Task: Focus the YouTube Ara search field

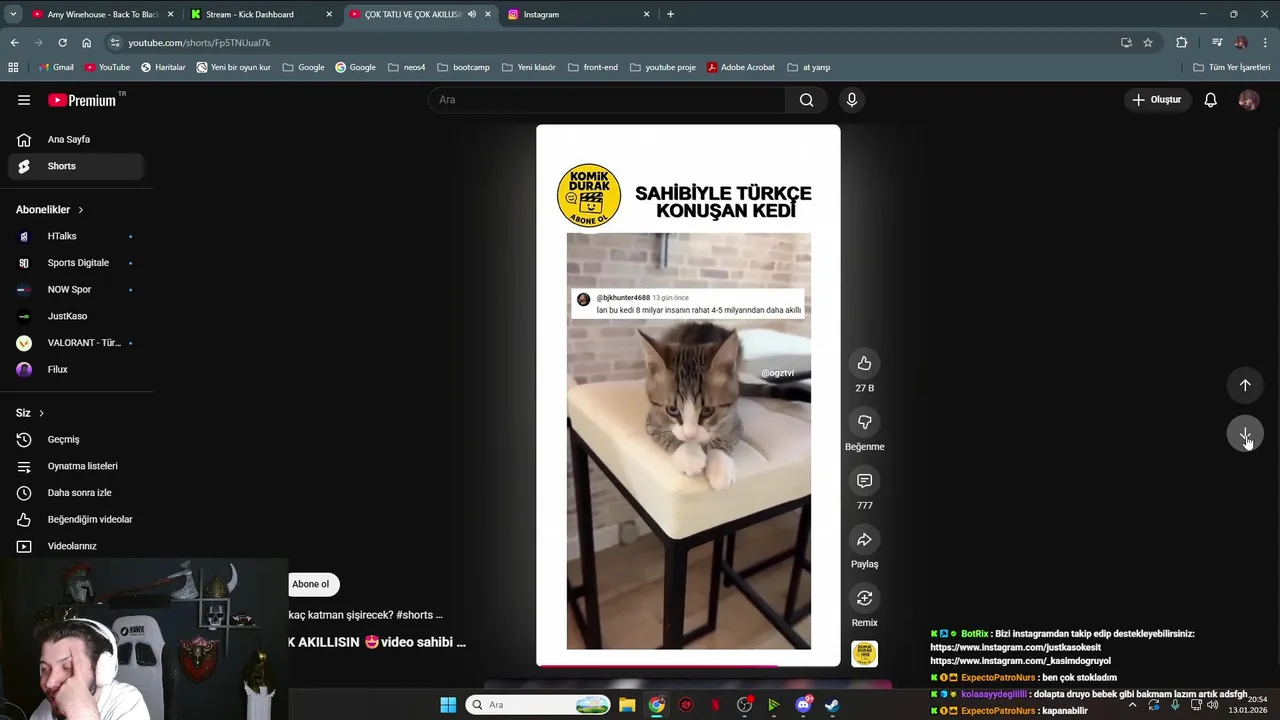Action: (608, 100)
